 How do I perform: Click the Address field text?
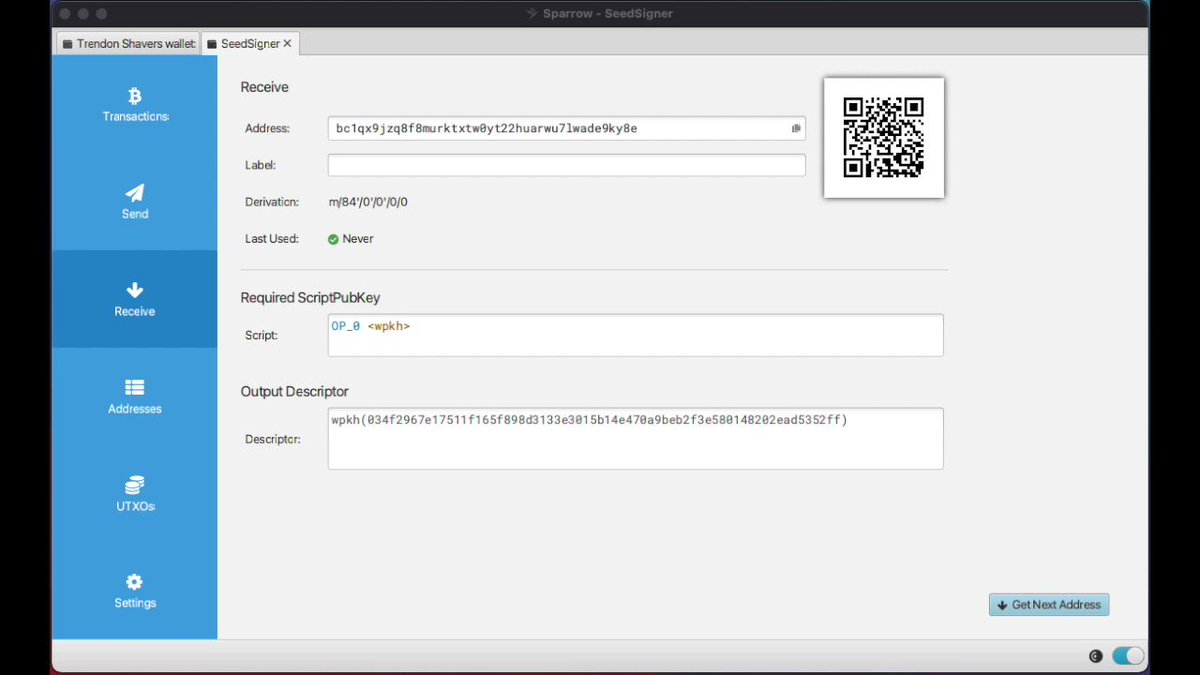pyautogui.click(x=487, y=128)
